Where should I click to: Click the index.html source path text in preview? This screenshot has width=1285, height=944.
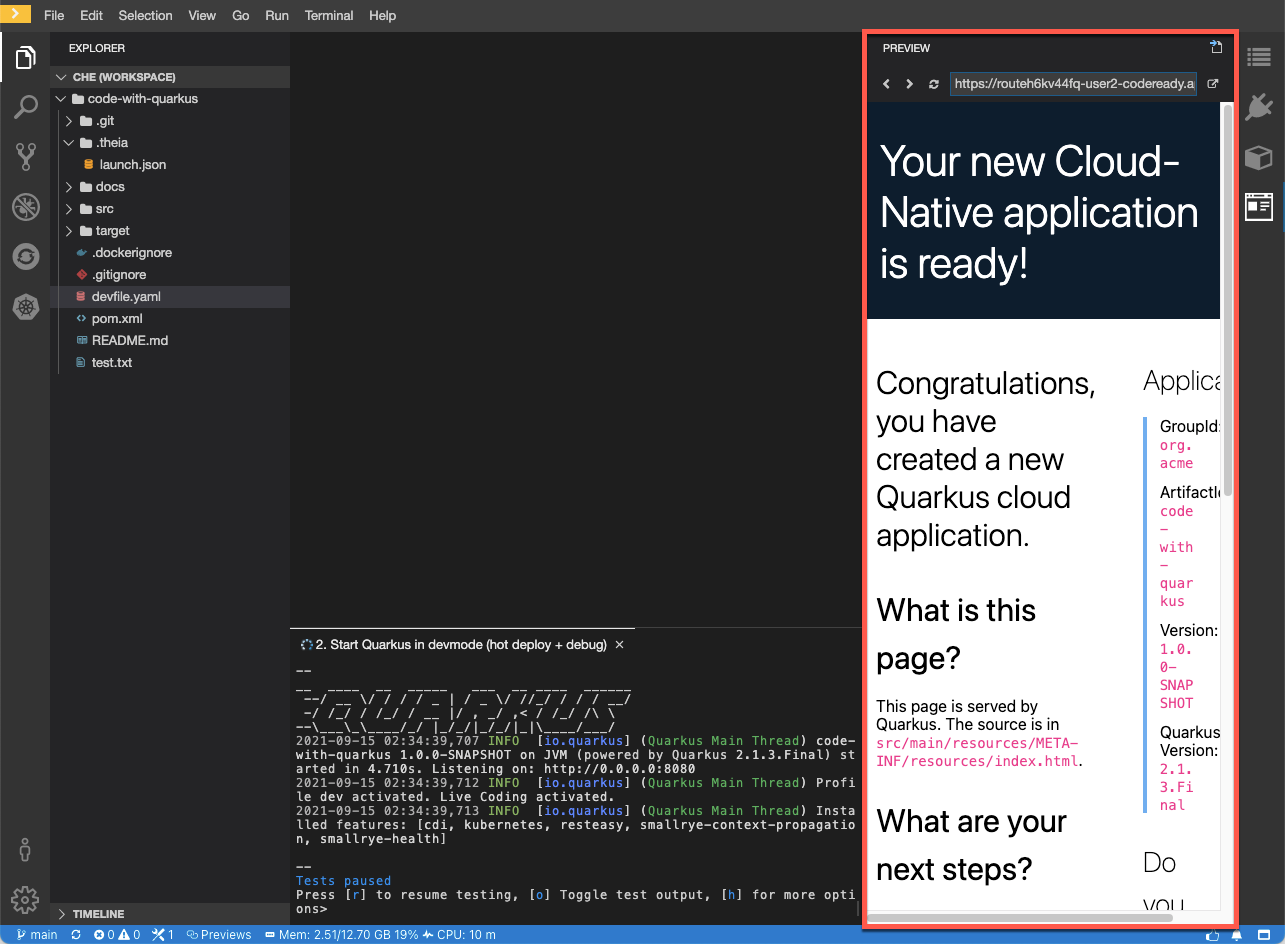pyautogui.click(x=978, y=752)
